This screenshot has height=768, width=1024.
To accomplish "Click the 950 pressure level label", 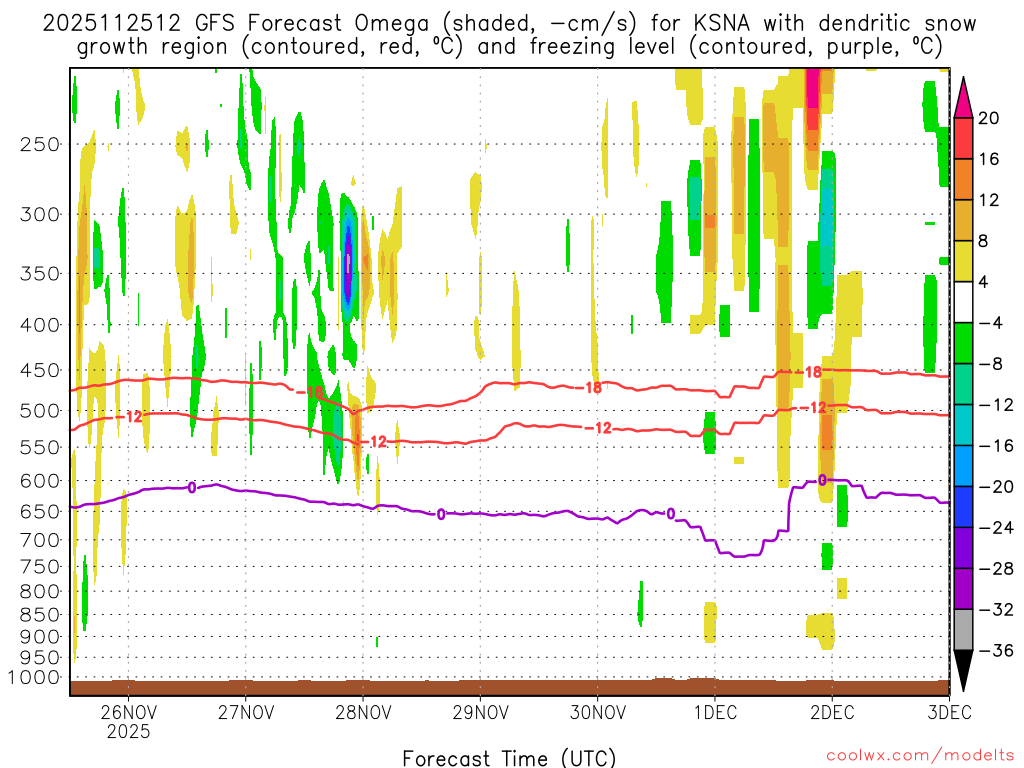I will click(40, 658).
